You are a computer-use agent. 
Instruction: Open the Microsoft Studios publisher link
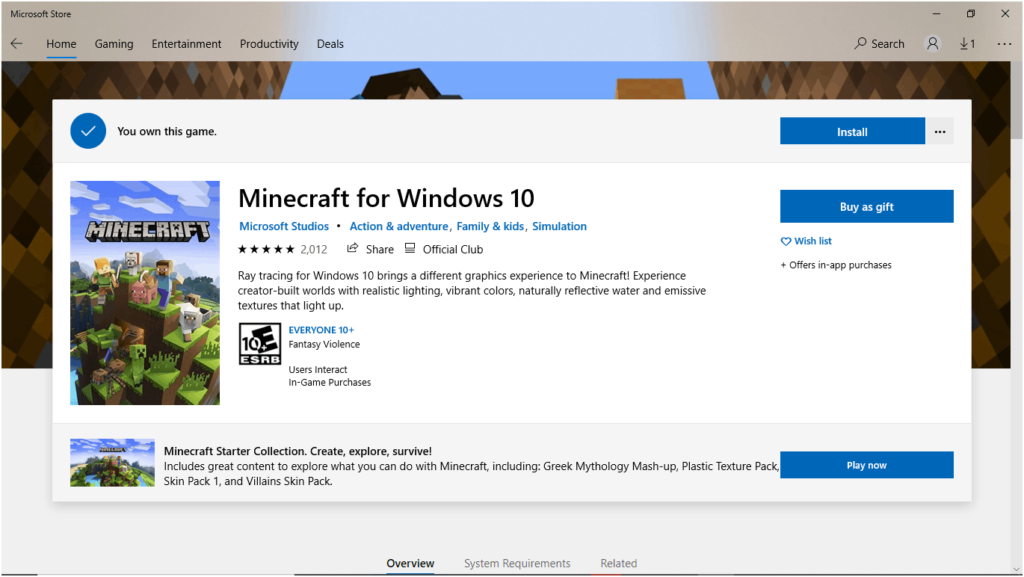pyautogui.click(x=284, y=226)
